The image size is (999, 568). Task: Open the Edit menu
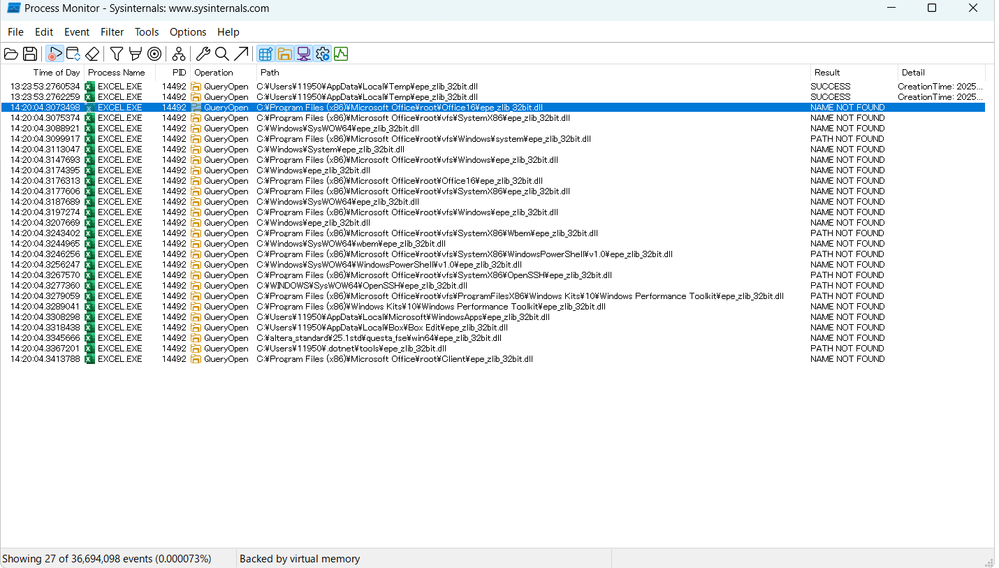(x=44, y=32)
